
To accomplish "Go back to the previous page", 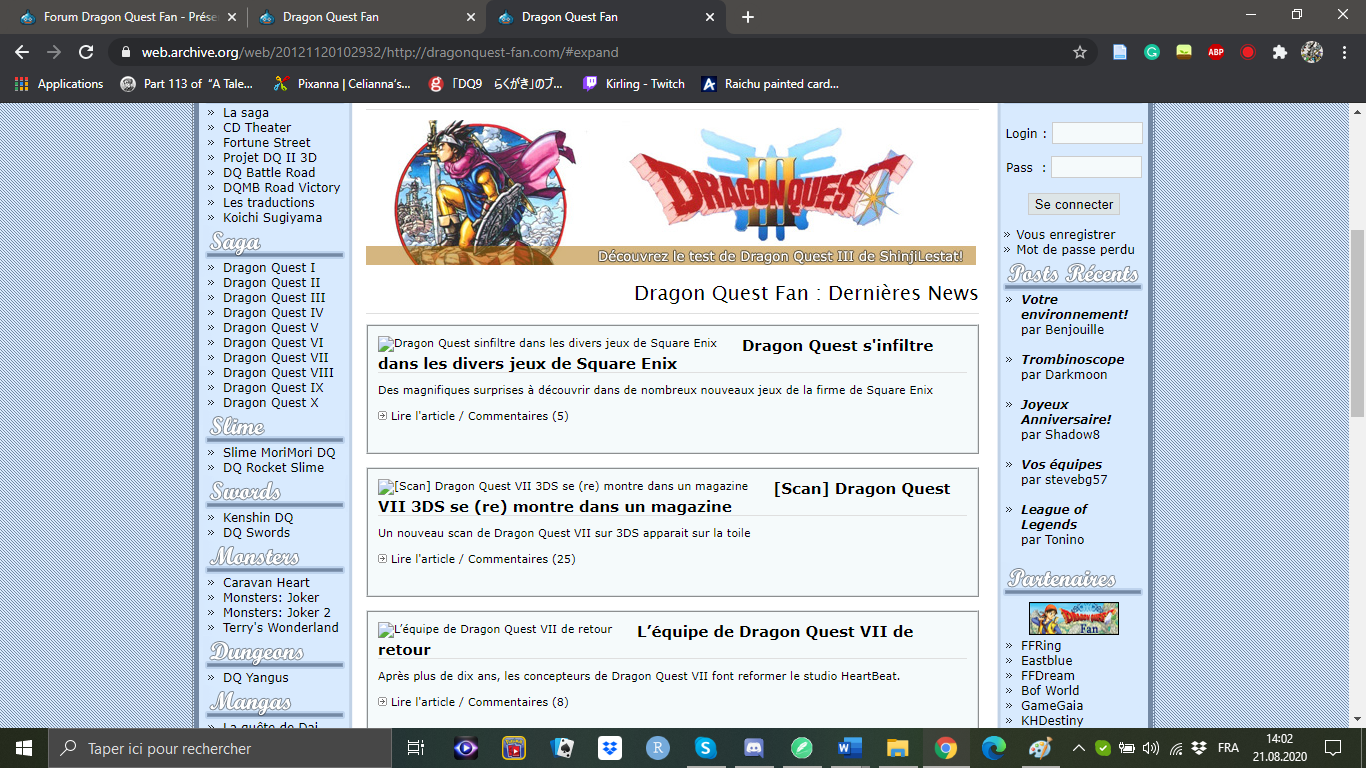I will pyautogui.click(x=22, y=52).
